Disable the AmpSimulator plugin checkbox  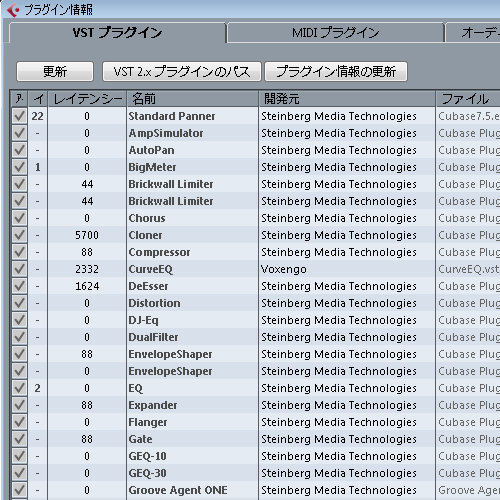tap(19, 133)
